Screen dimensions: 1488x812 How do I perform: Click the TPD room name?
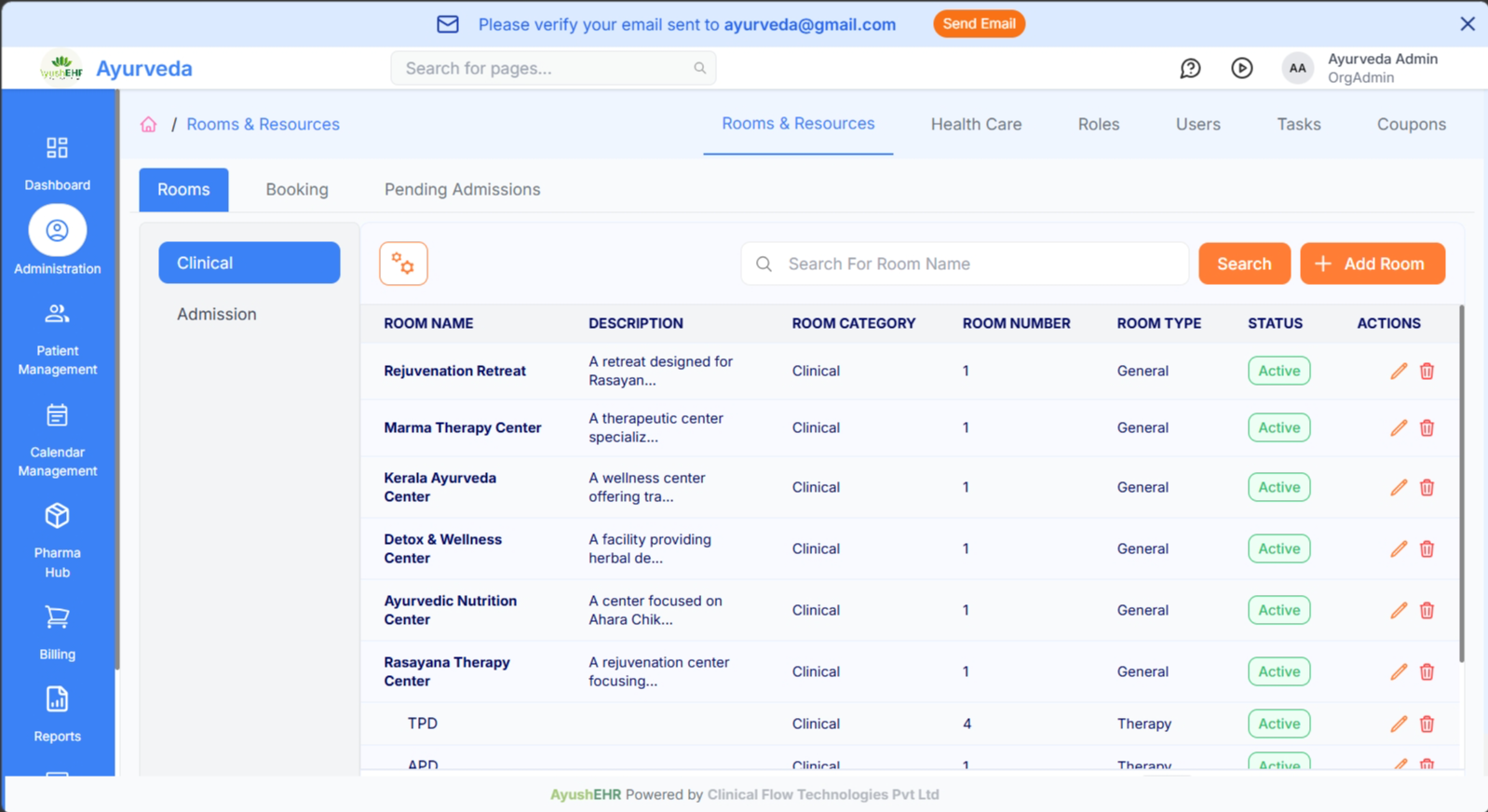pyautogui.click(x=423, y=724)
